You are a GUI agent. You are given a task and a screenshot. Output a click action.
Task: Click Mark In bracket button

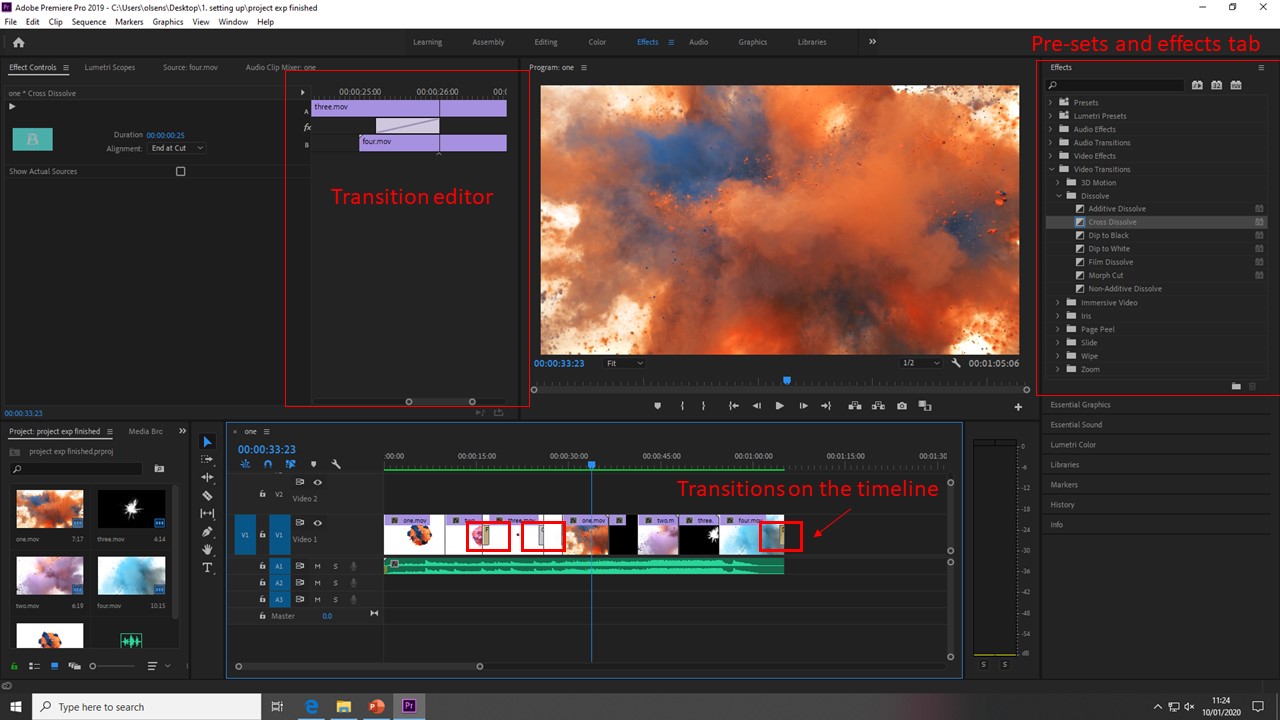click(682, 406)
